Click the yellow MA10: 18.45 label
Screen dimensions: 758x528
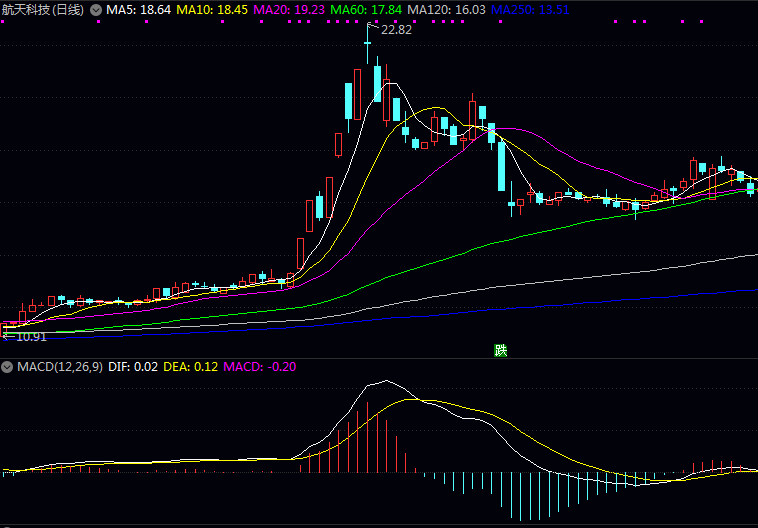[x=212, y=10]
